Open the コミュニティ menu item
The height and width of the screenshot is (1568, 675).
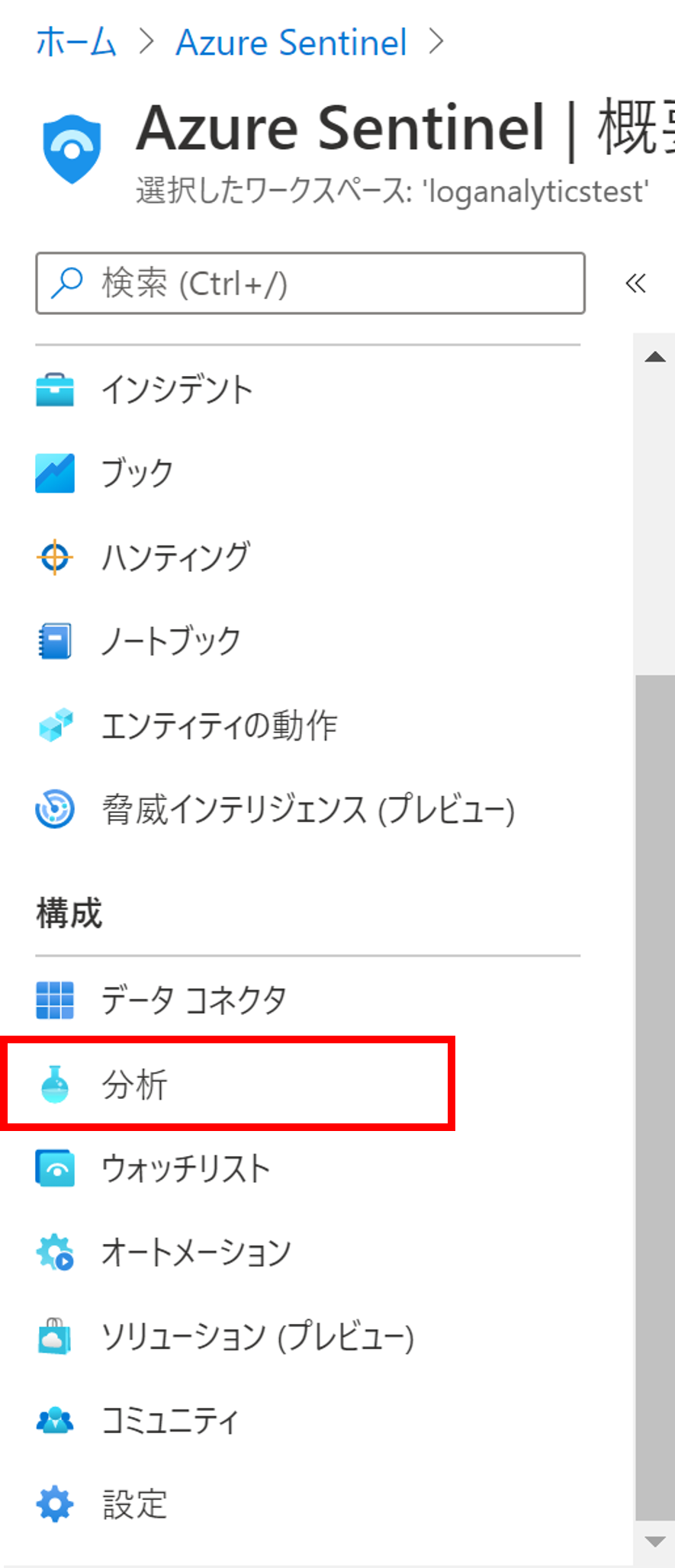point(308,1420)
